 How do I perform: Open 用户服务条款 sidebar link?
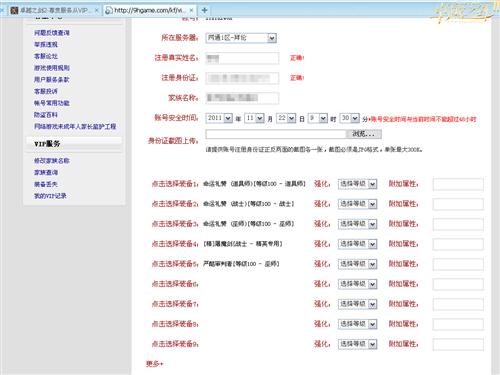pyautogui.click(x=52, y=79)
